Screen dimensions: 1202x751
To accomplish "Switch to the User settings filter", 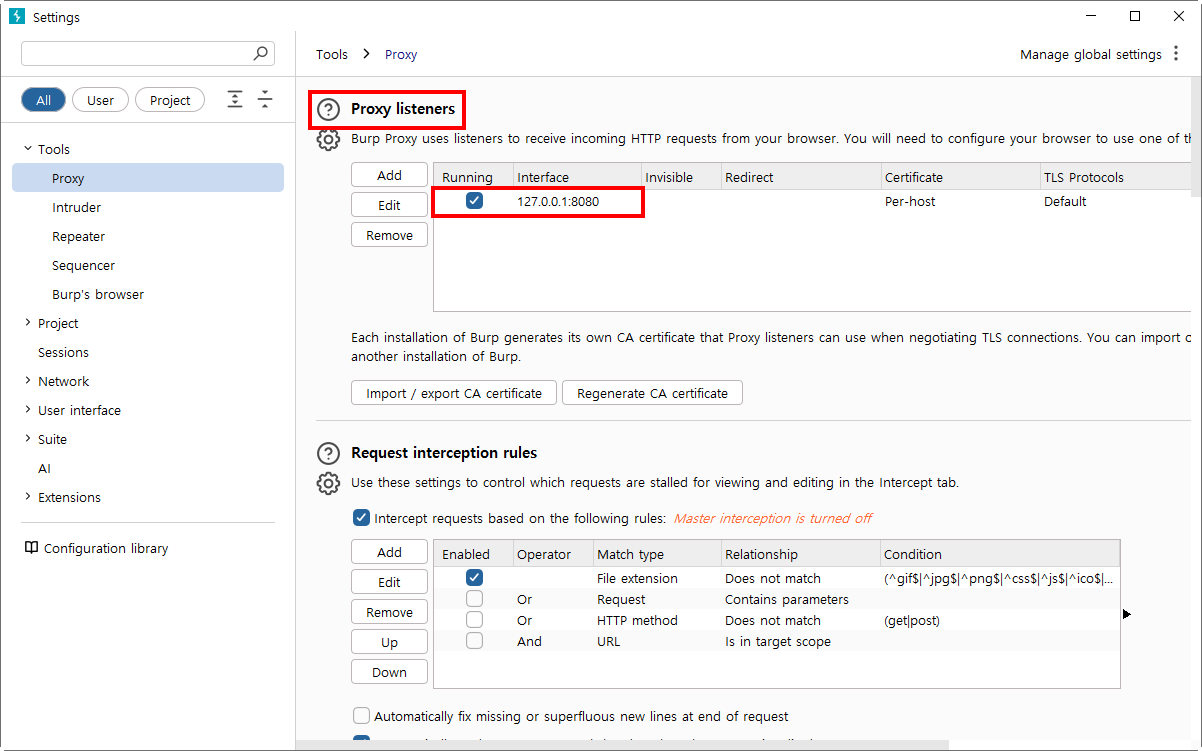I will 100,100.
